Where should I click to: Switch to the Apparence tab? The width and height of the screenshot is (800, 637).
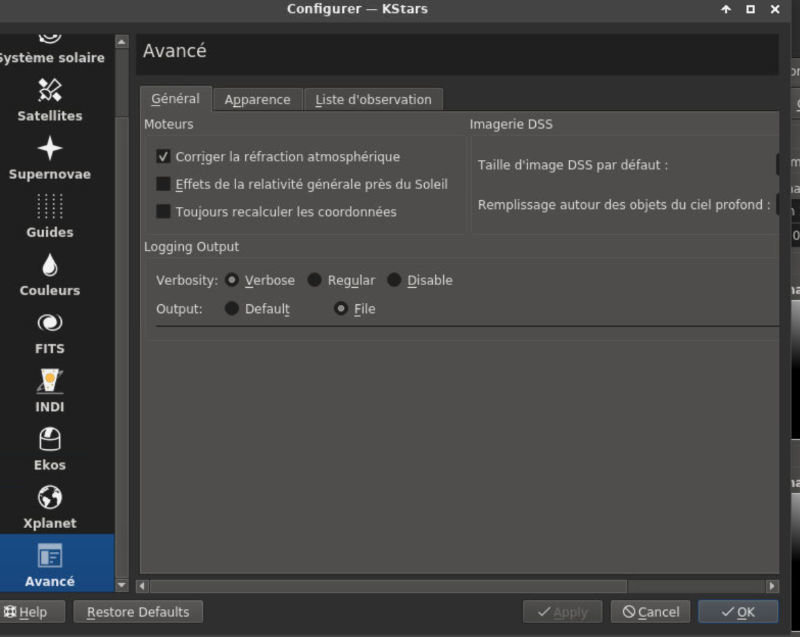258,99
